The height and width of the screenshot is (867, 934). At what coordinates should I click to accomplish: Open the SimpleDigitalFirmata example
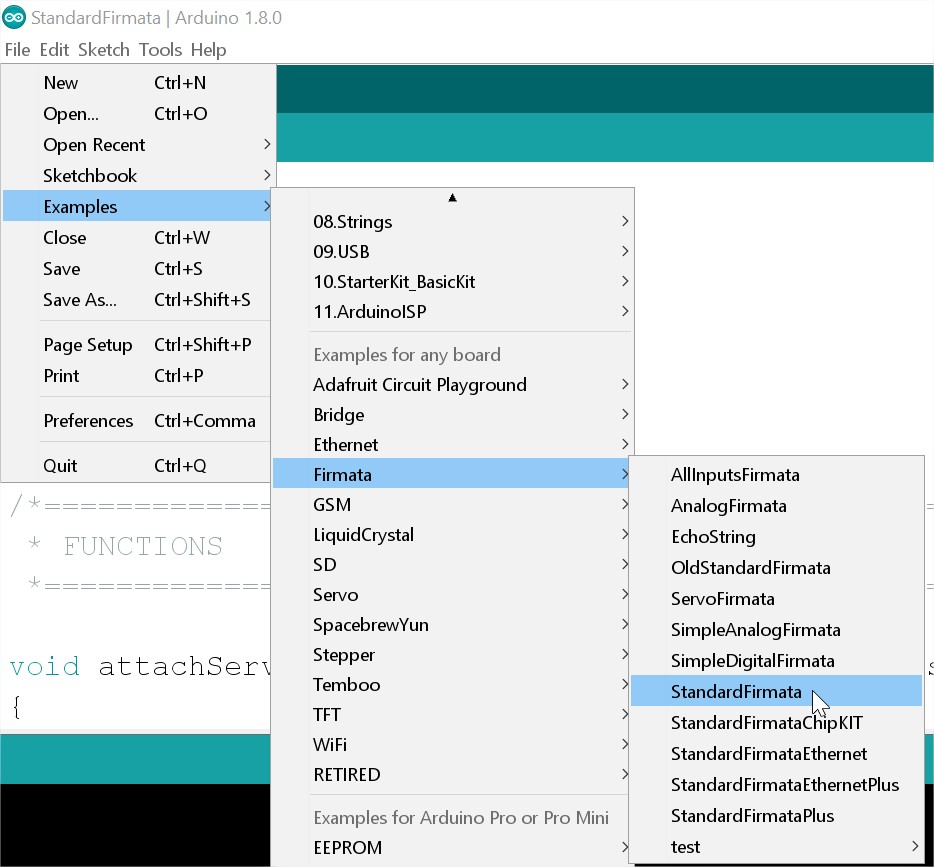[777, 661]
